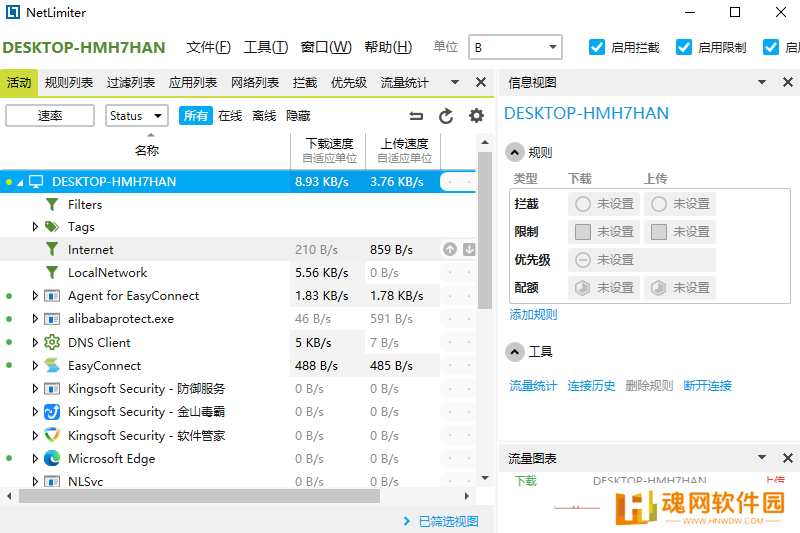Click the alibabaprotect.exe app icon

click(x=52, y=319)
